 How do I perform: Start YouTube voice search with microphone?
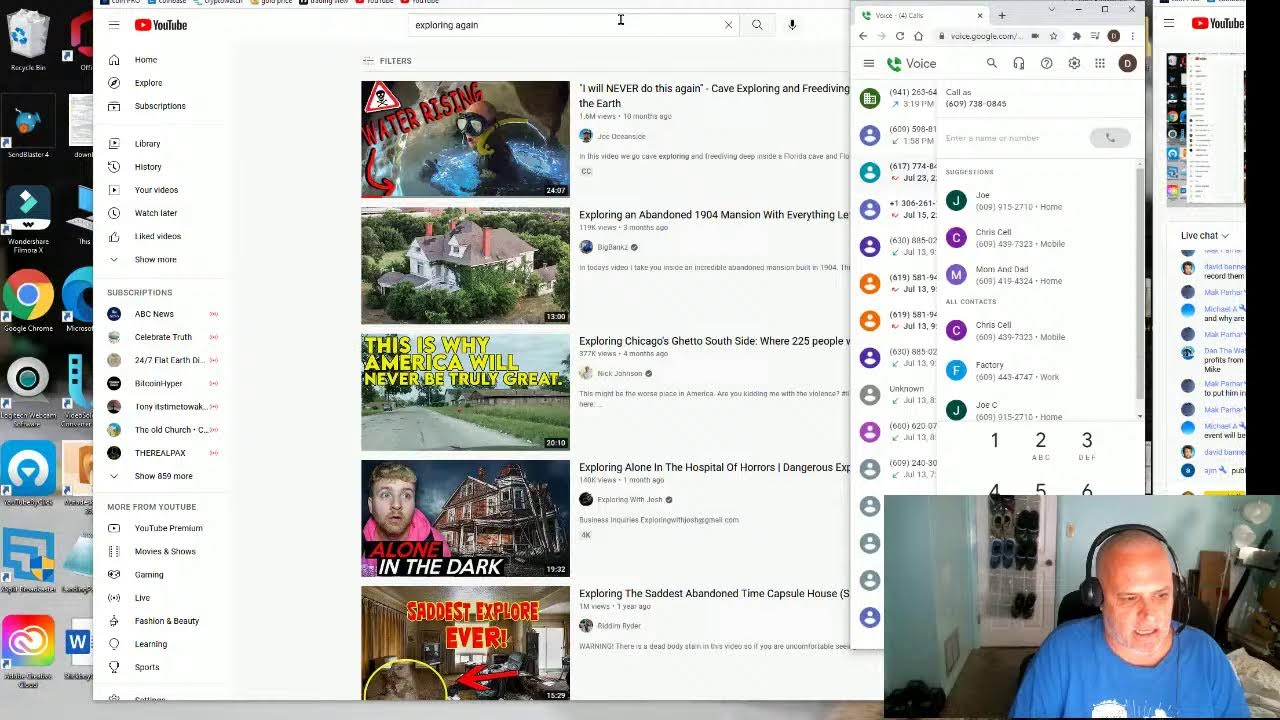(x=792, y=25)
